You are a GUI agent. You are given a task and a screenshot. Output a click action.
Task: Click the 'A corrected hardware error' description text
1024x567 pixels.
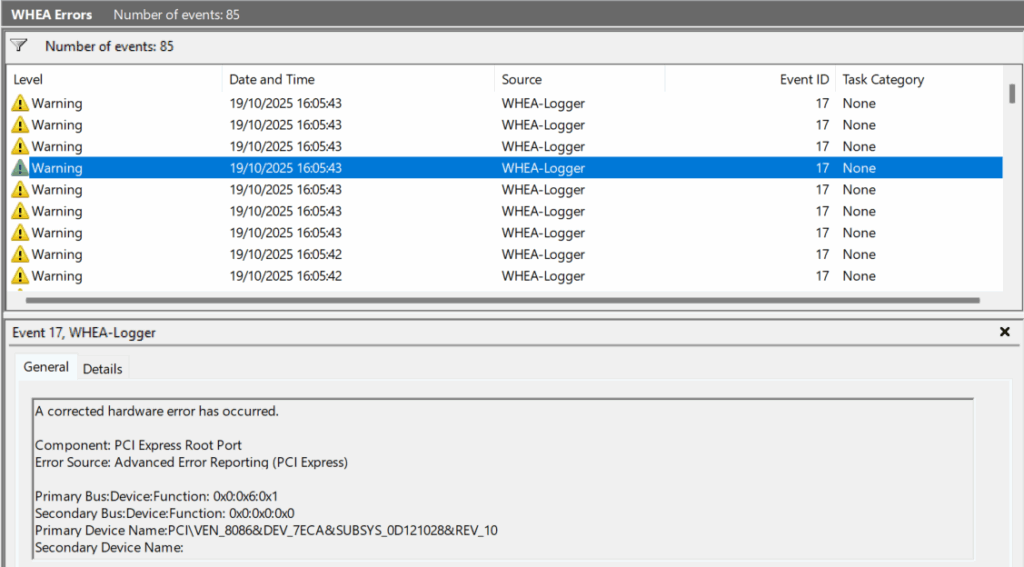pyautogui.click(x=157, y=411)
